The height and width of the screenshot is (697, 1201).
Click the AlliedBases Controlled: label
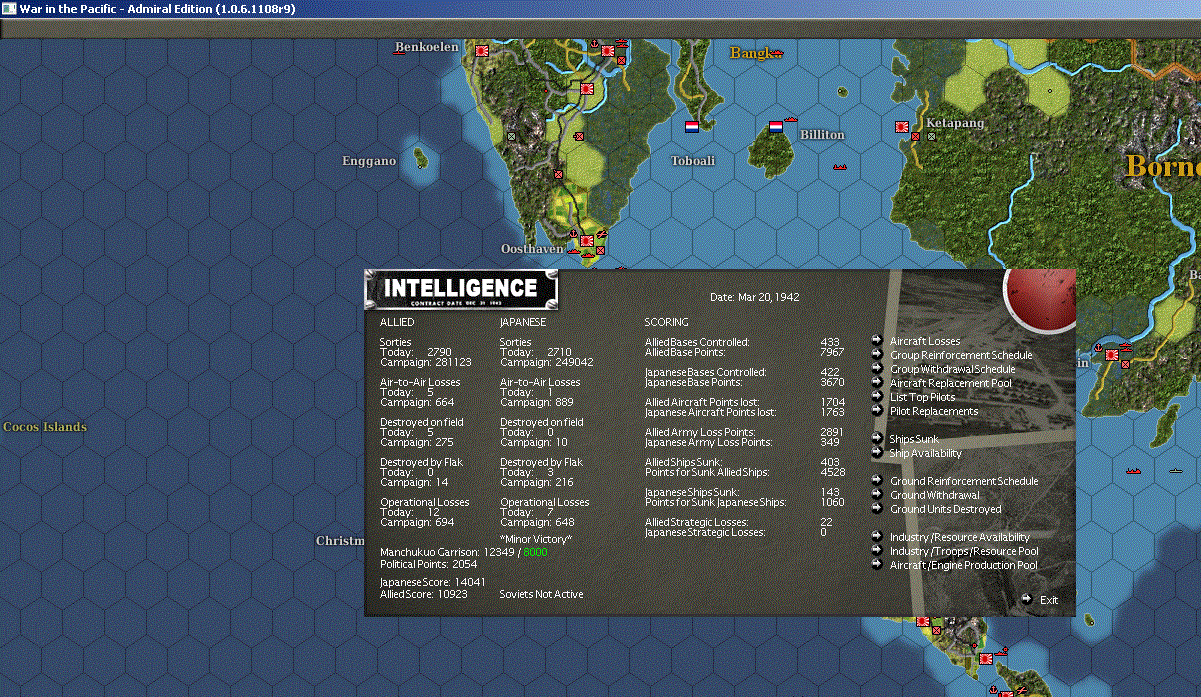[x=697, y=342]
